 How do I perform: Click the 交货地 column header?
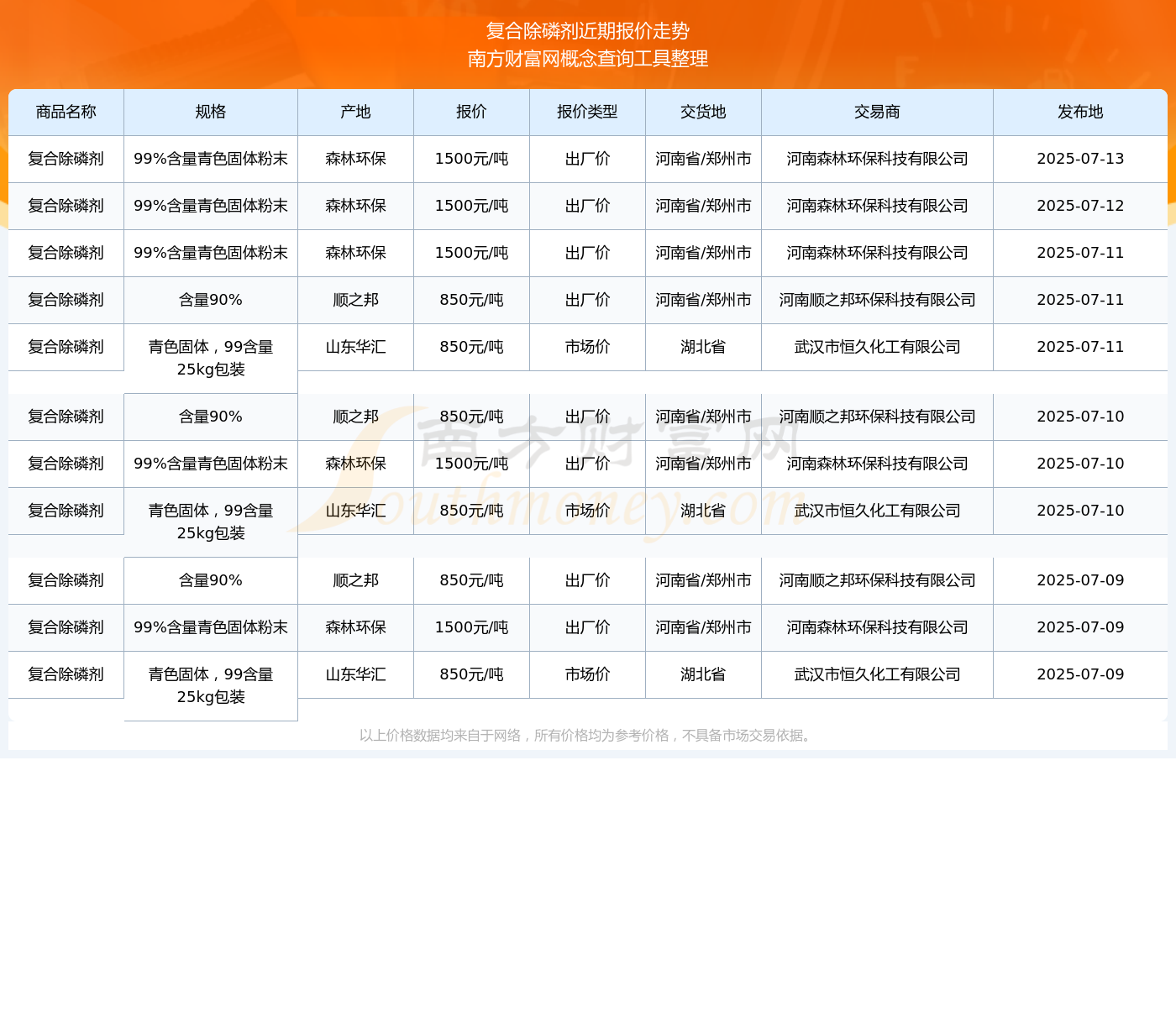tap(704, 112)
